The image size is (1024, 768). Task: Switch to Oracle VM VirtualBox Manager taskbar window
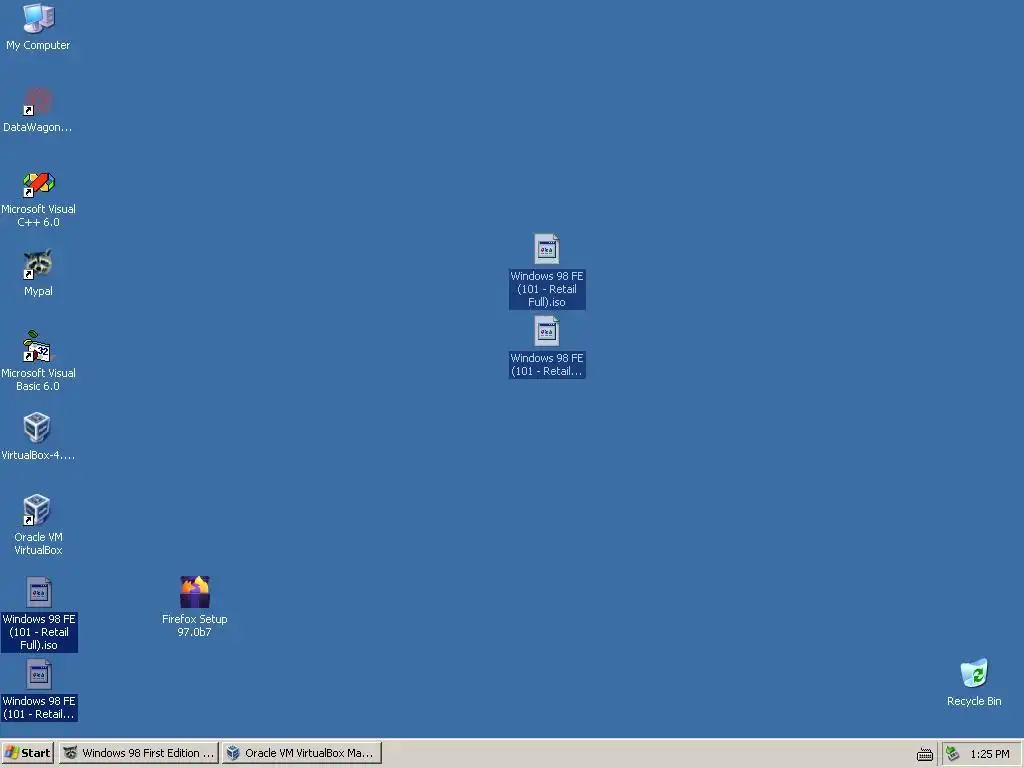(302, 753)
